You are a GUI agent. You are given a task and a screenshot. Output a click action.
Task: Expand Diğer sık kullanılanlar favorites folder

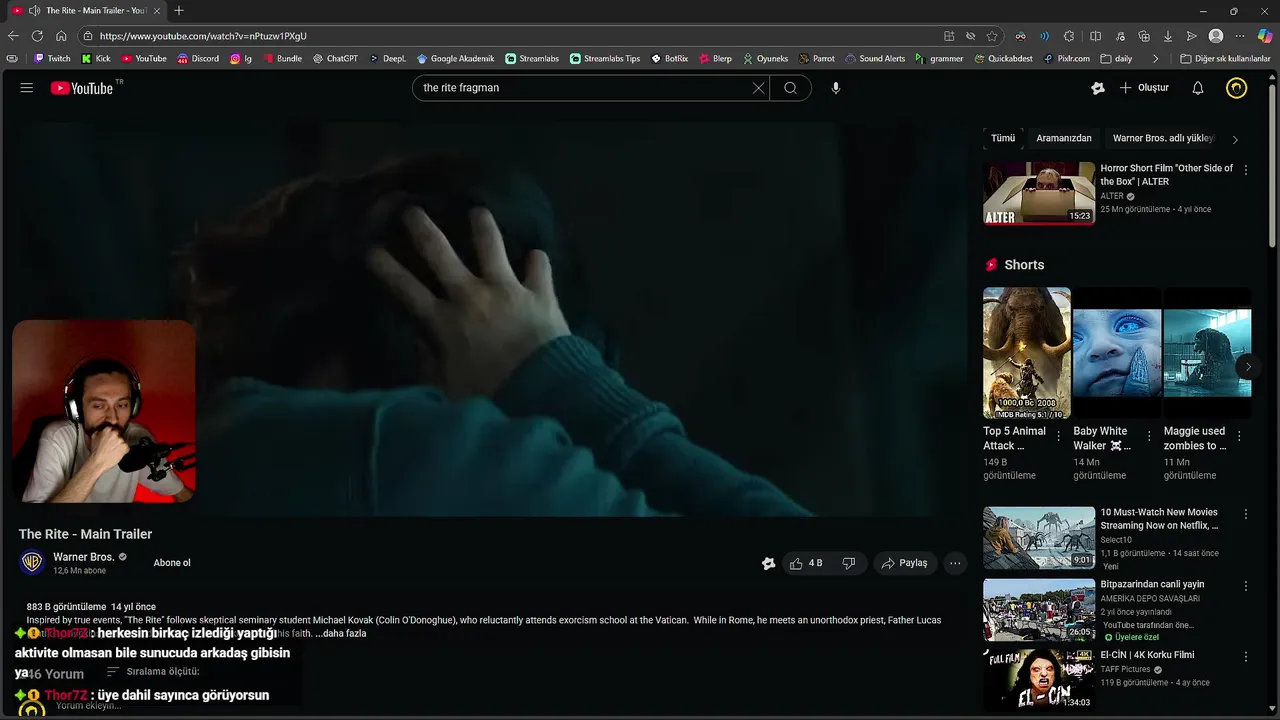(x=1225, y=59)
